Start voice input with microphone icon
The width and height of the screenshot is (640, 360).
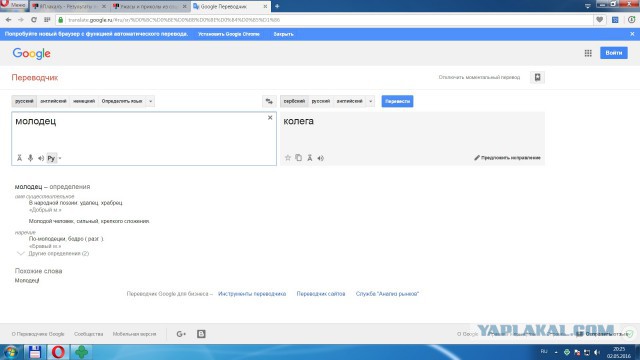click(30, 158)
